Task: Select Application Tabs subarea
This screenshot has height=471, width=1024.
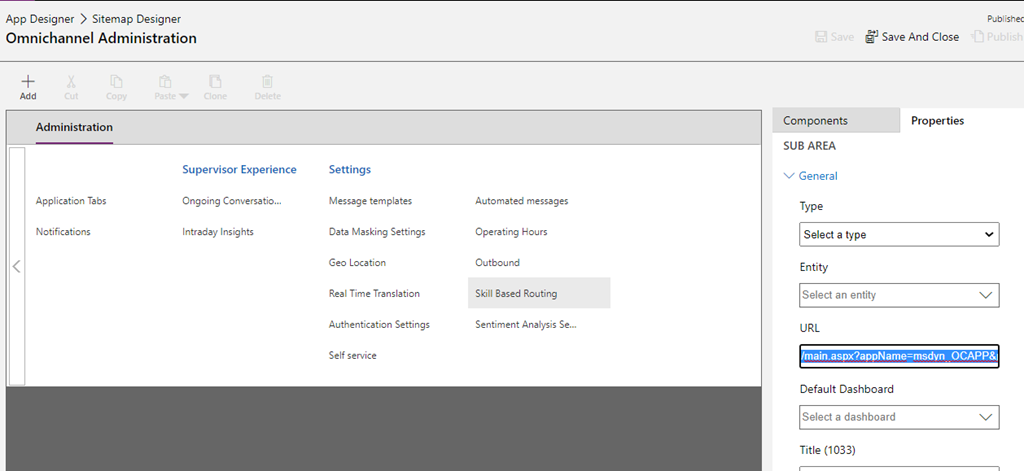Action: click(71, 201)
